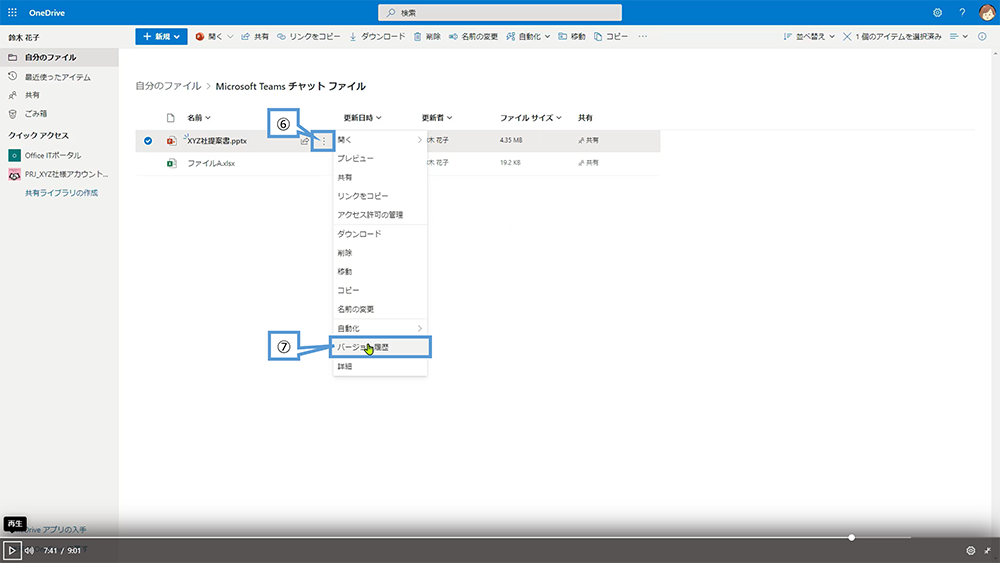Screen dimensions: 1000x563
Task: Expand the 自動化 submenu in context menu
Action: [379, 328]
